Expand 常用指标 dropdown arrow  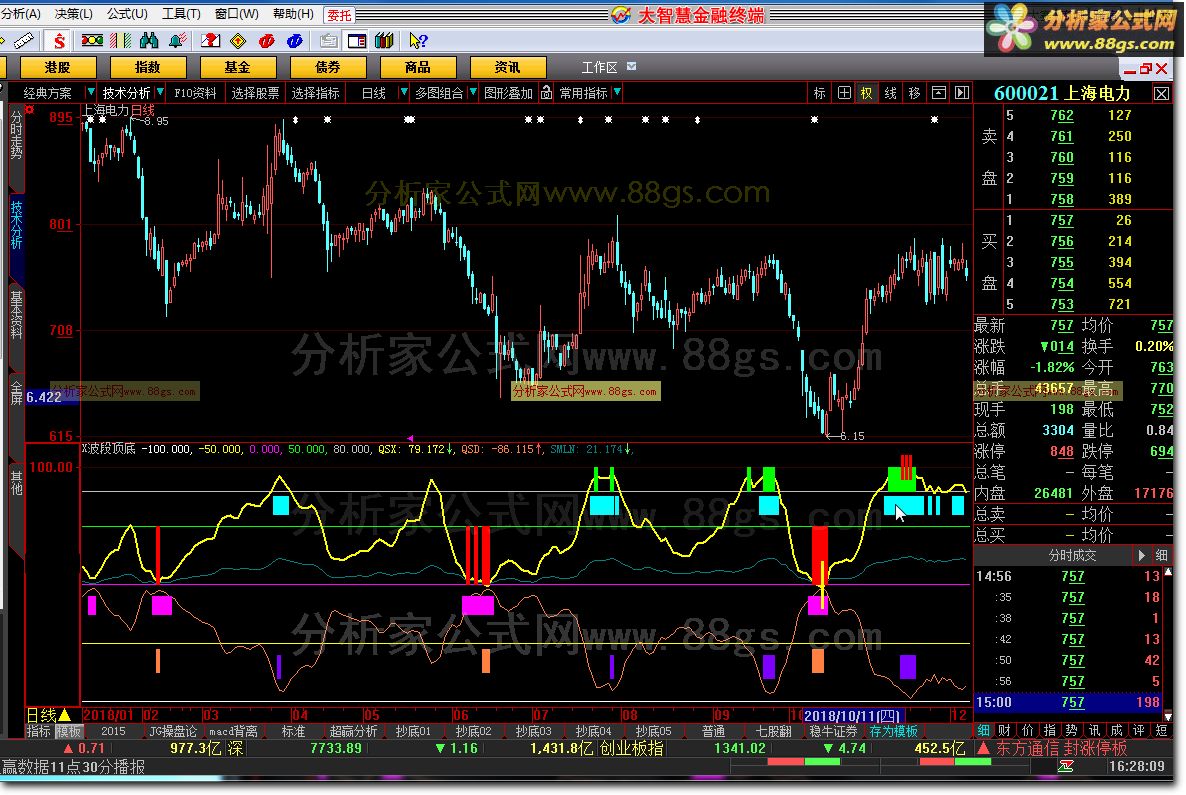click(x=617, y=92)
